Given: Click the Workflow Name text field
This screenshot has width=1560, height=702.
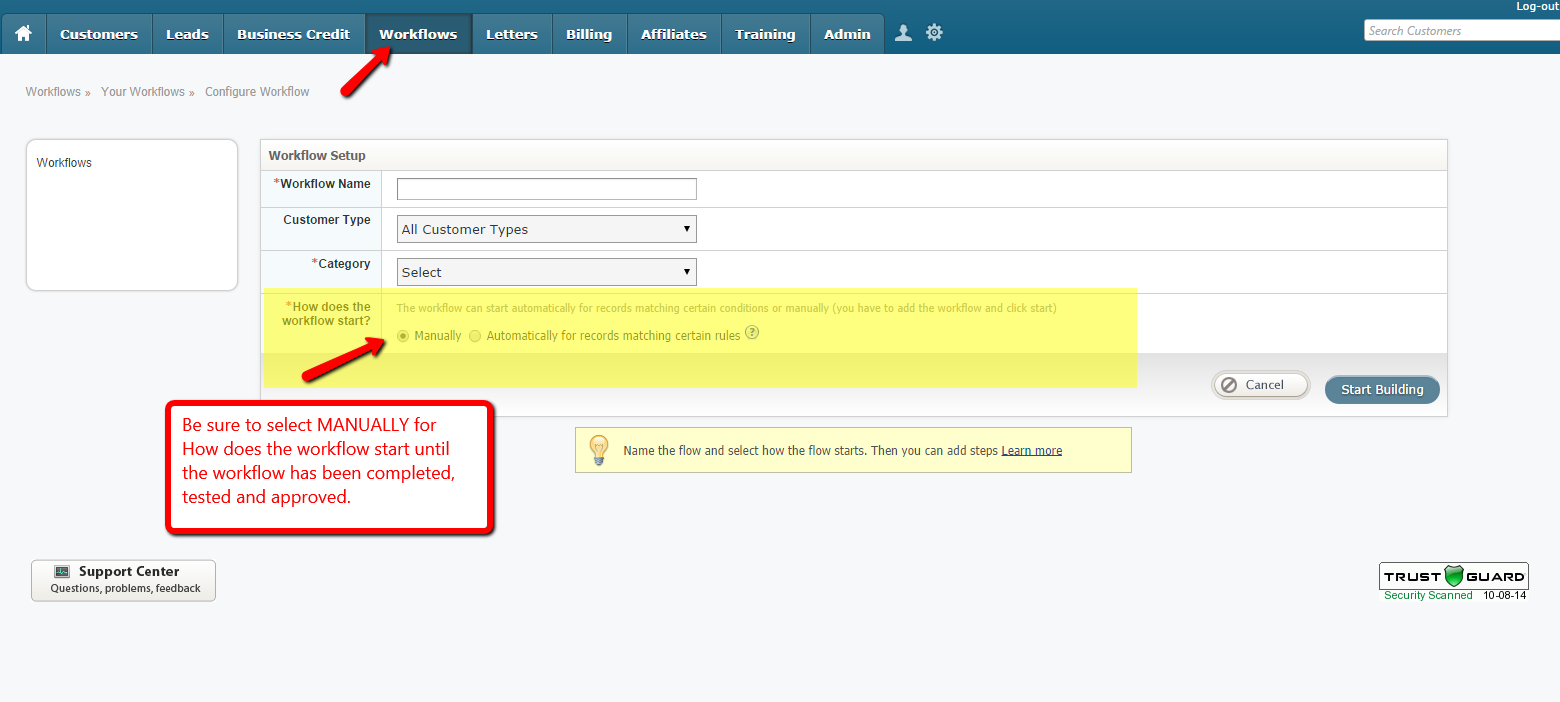Looking at the screenshot, I should click(x=546, y=189).
